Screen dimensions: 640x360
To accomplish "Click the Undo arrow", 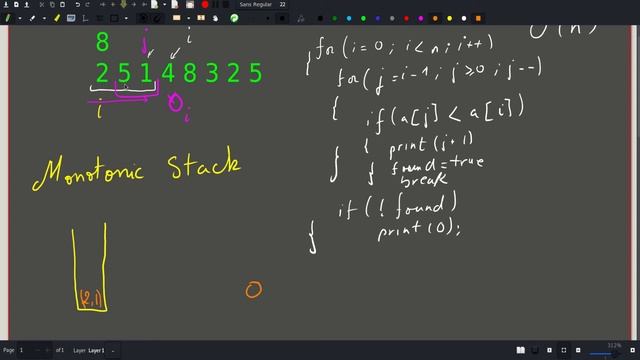I will tap(78, 4).
